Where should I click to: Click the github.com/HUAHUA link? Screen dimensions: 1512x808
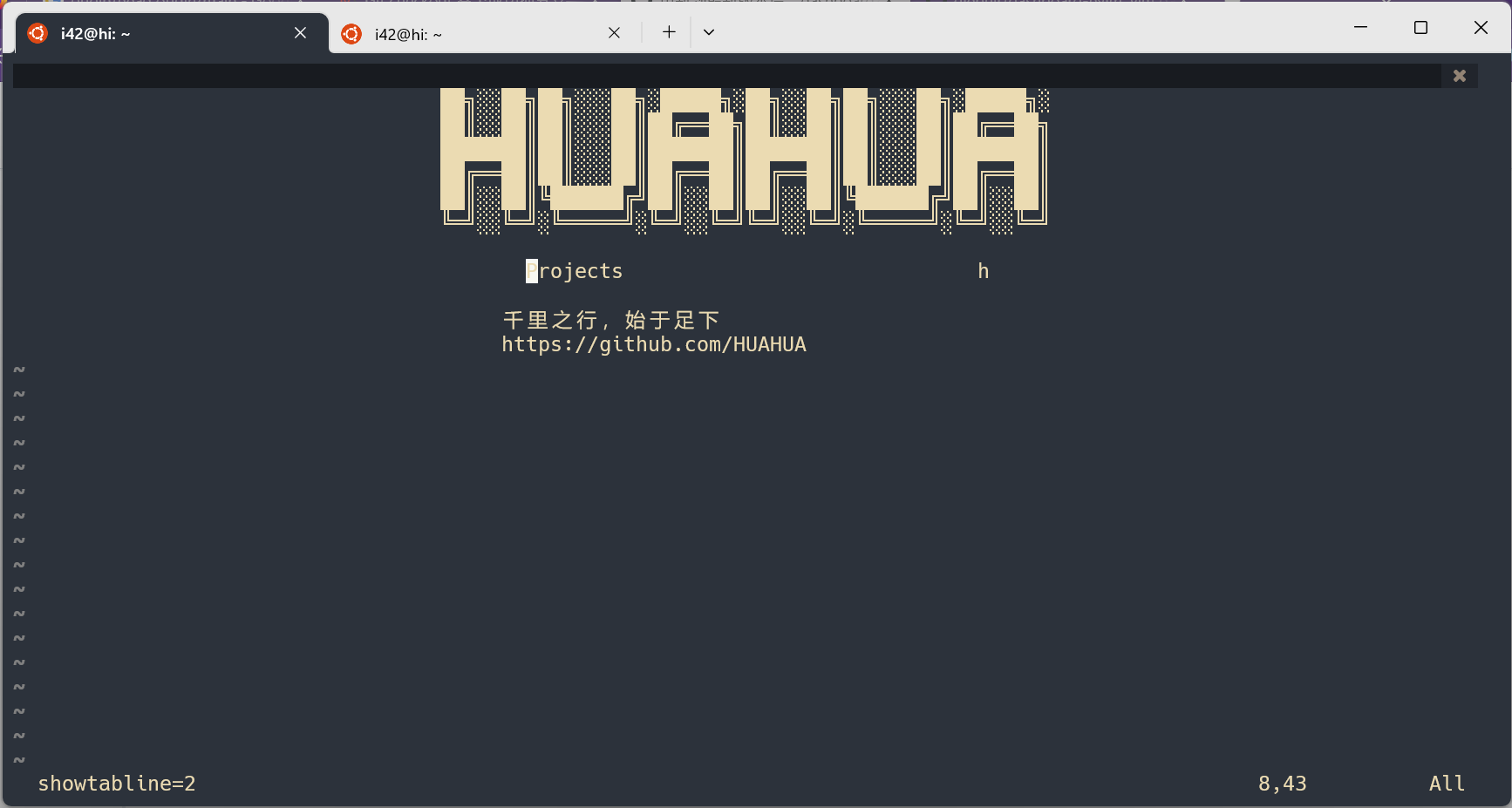[x=654, y=343]
